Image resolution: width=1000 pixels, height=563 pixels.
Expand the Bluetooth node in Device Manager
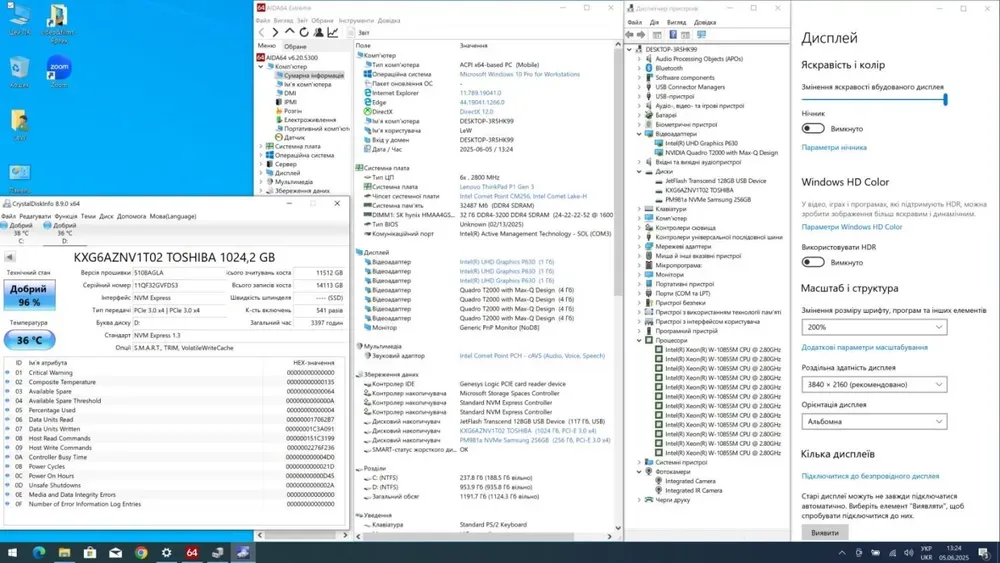point(641,68)
